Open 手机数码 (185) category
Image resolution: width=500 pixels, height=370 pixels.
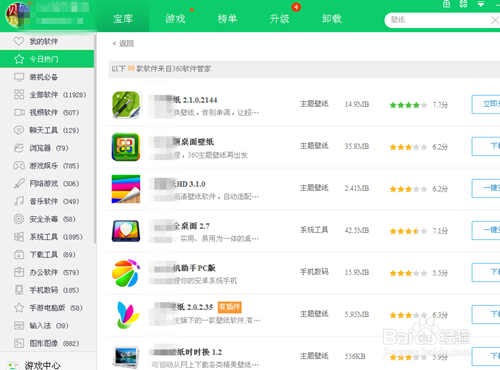tap(47, 290)
